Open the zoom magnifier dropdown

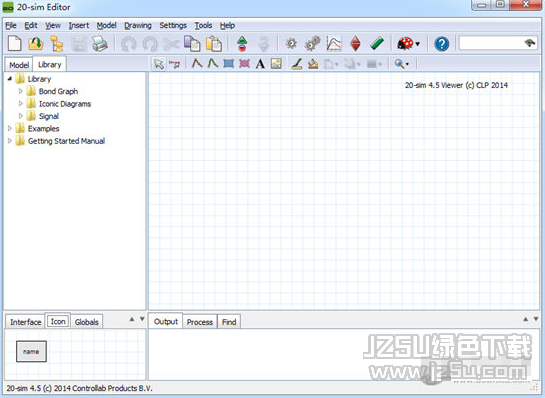(x=401, y=64)
